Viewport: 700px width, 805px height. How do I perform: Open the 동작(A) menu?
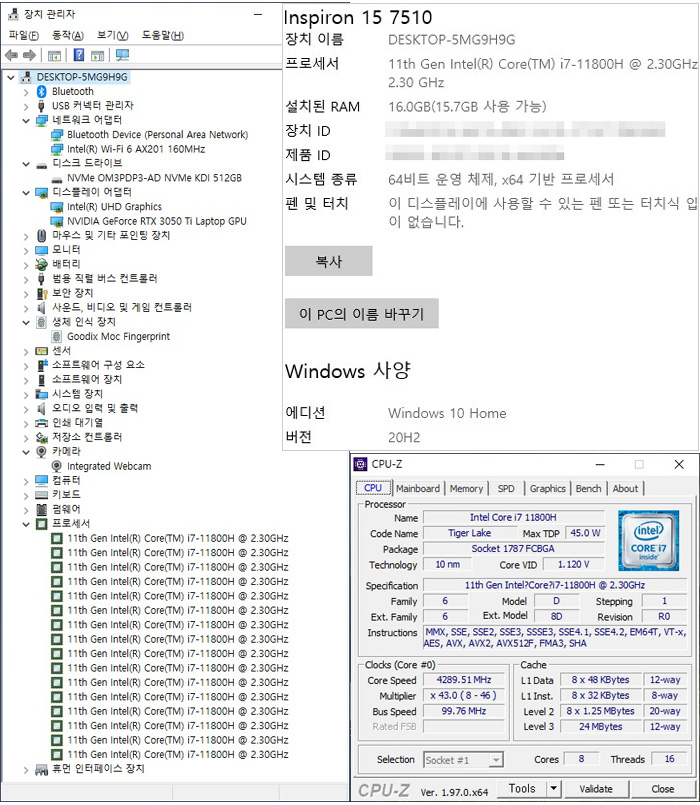pos(68,35)
